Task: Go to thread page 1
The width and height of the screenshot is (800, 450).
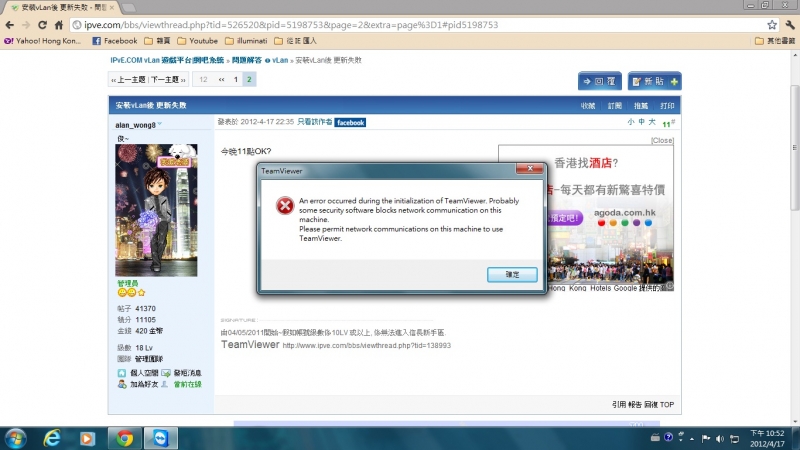Action: pyautogui.click(x=236, y=80)
